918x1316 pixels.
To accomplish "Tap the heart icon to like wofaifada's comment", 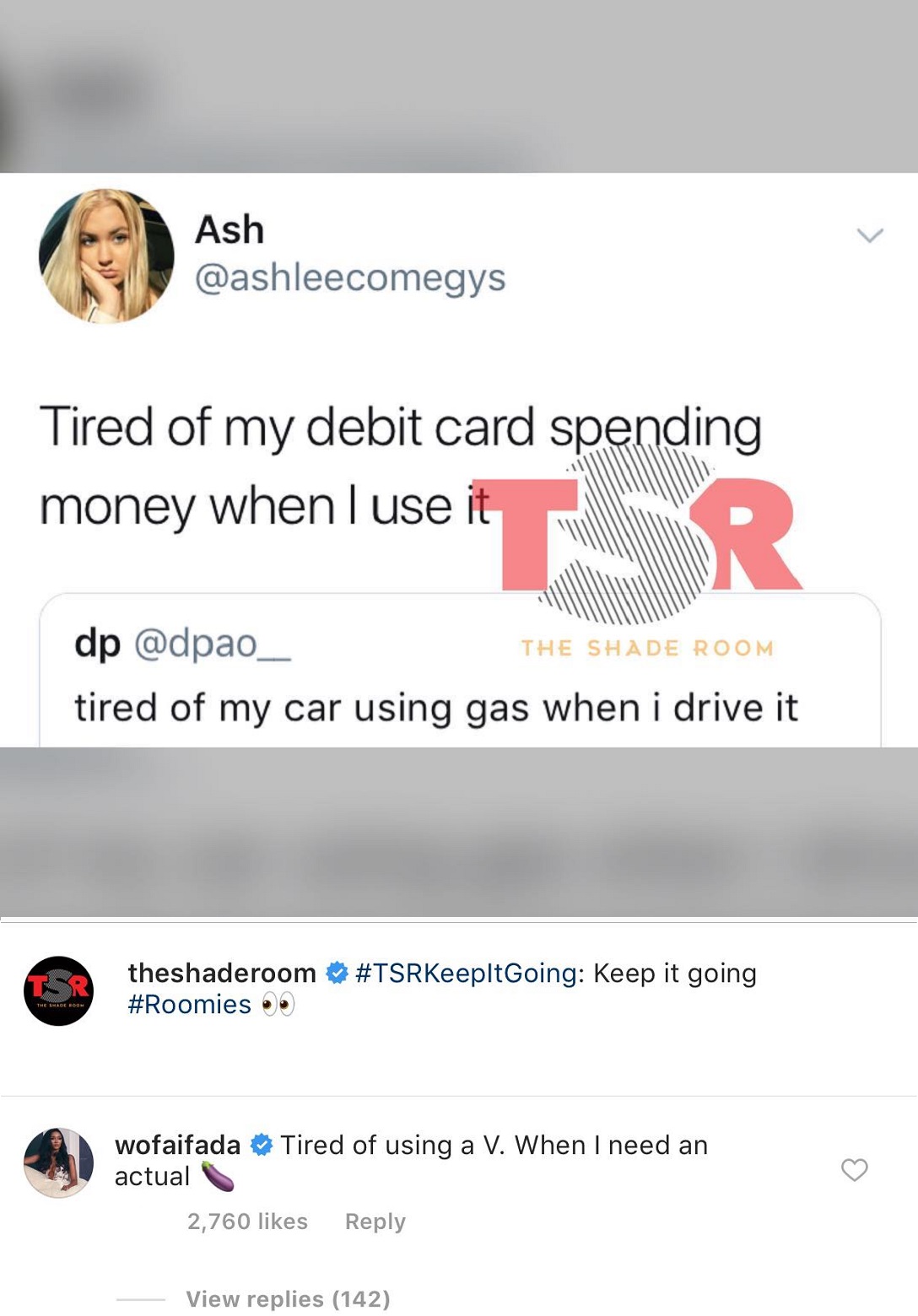I will (x=854, y=1169).
